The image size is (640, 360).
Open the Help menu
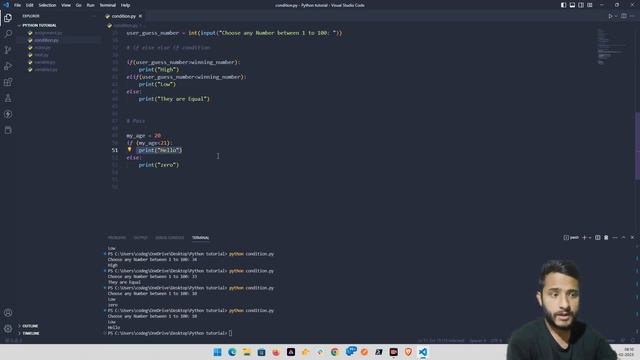[x=125, y=5]
